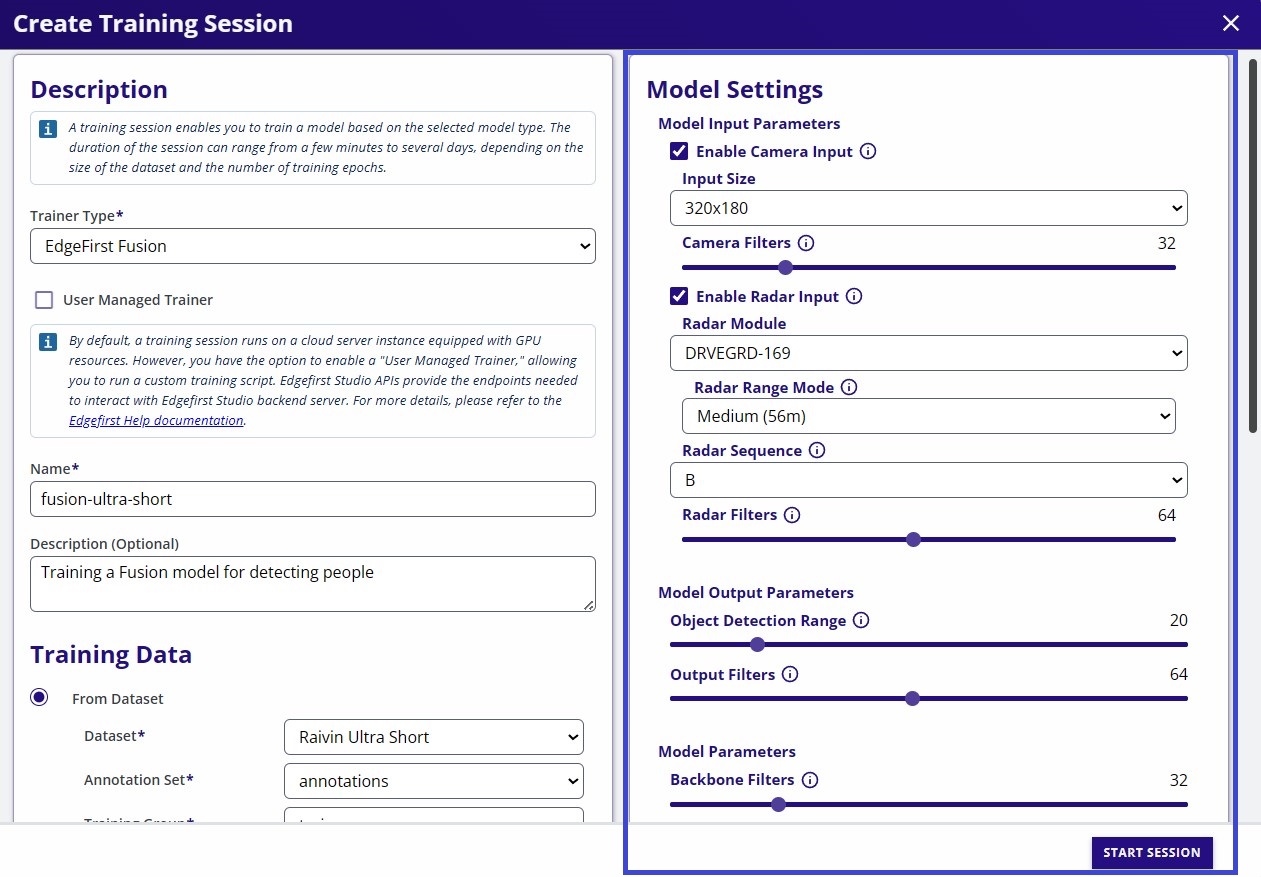Click the Radar Range Mode info icon
The width and height of the screenshot is (1261, 877).
point(848,387)
